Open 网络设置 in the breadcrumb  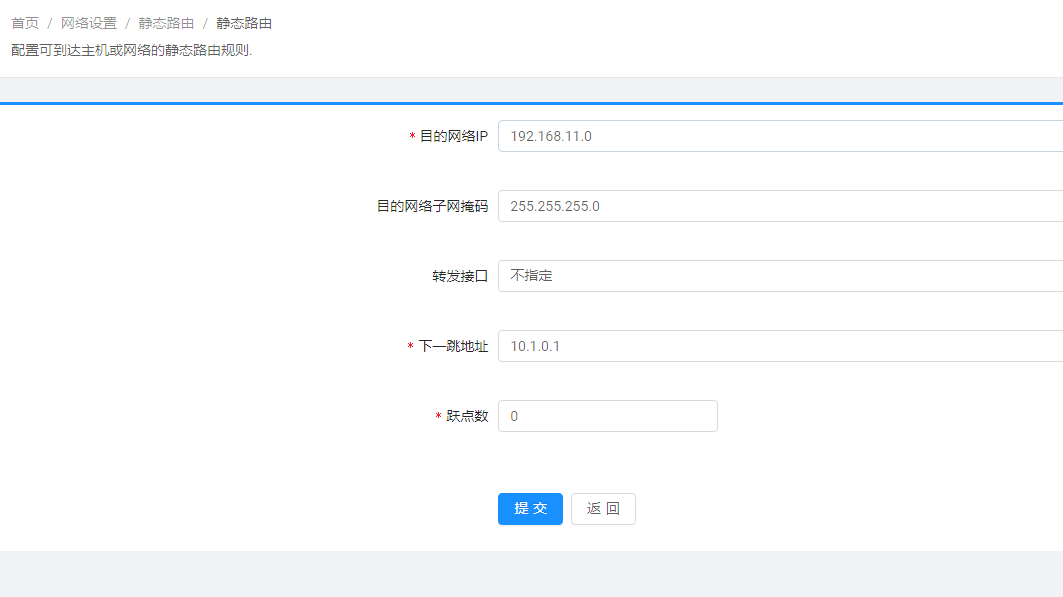89,23
